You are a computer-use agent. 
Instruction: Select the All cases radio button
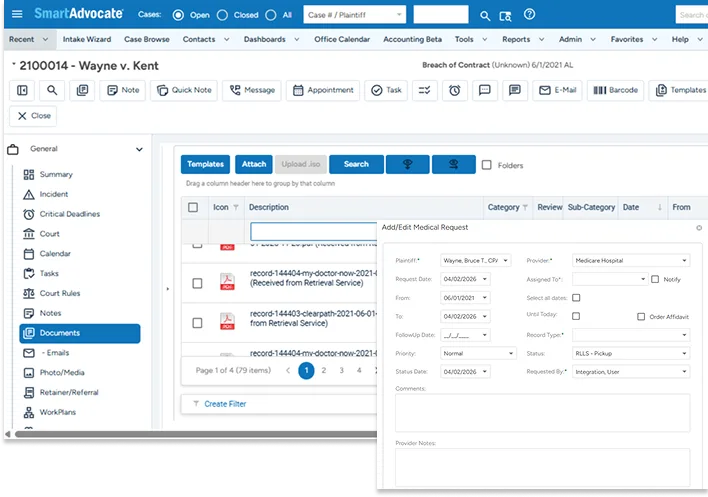pos(270,15)
